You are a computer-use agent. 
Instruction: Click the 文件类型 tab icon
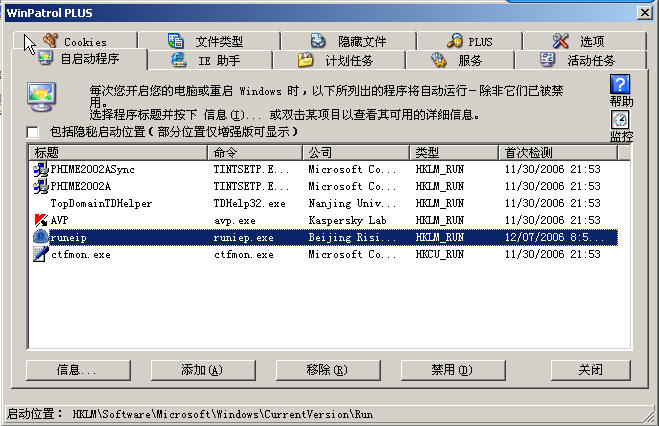click(175, 41)
